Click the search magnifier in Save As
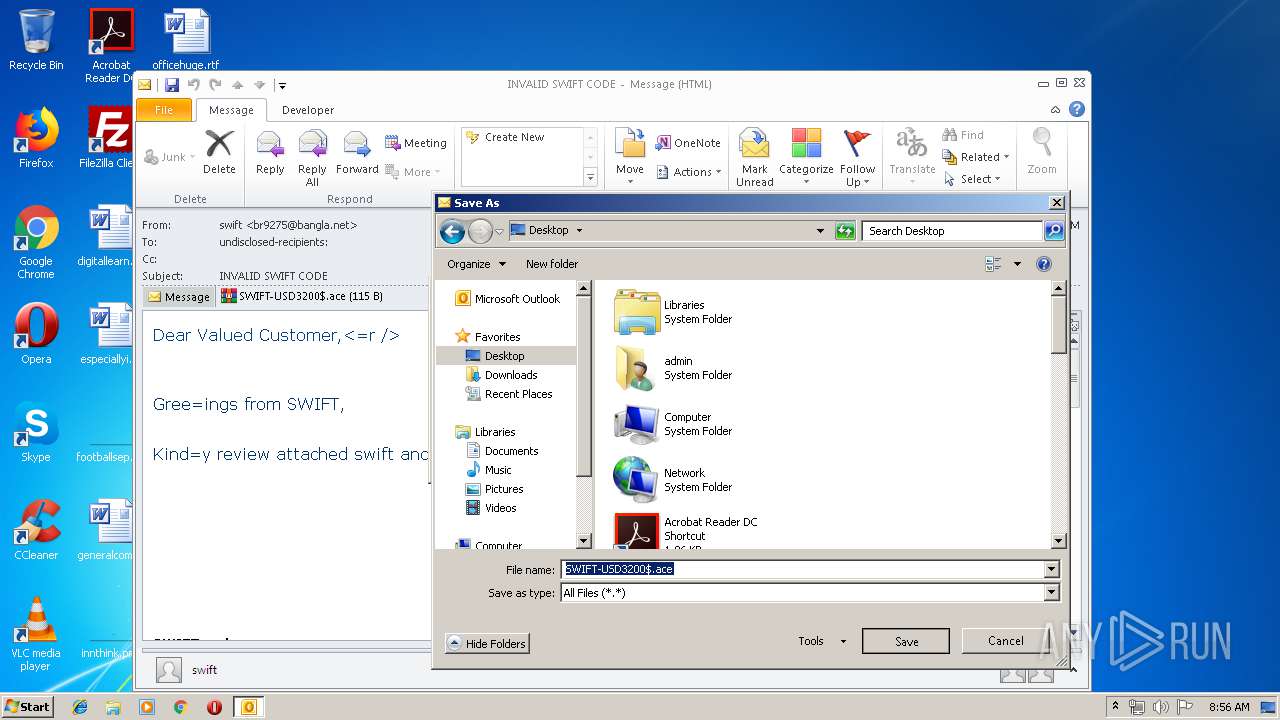 click(x=1054, y=231)
